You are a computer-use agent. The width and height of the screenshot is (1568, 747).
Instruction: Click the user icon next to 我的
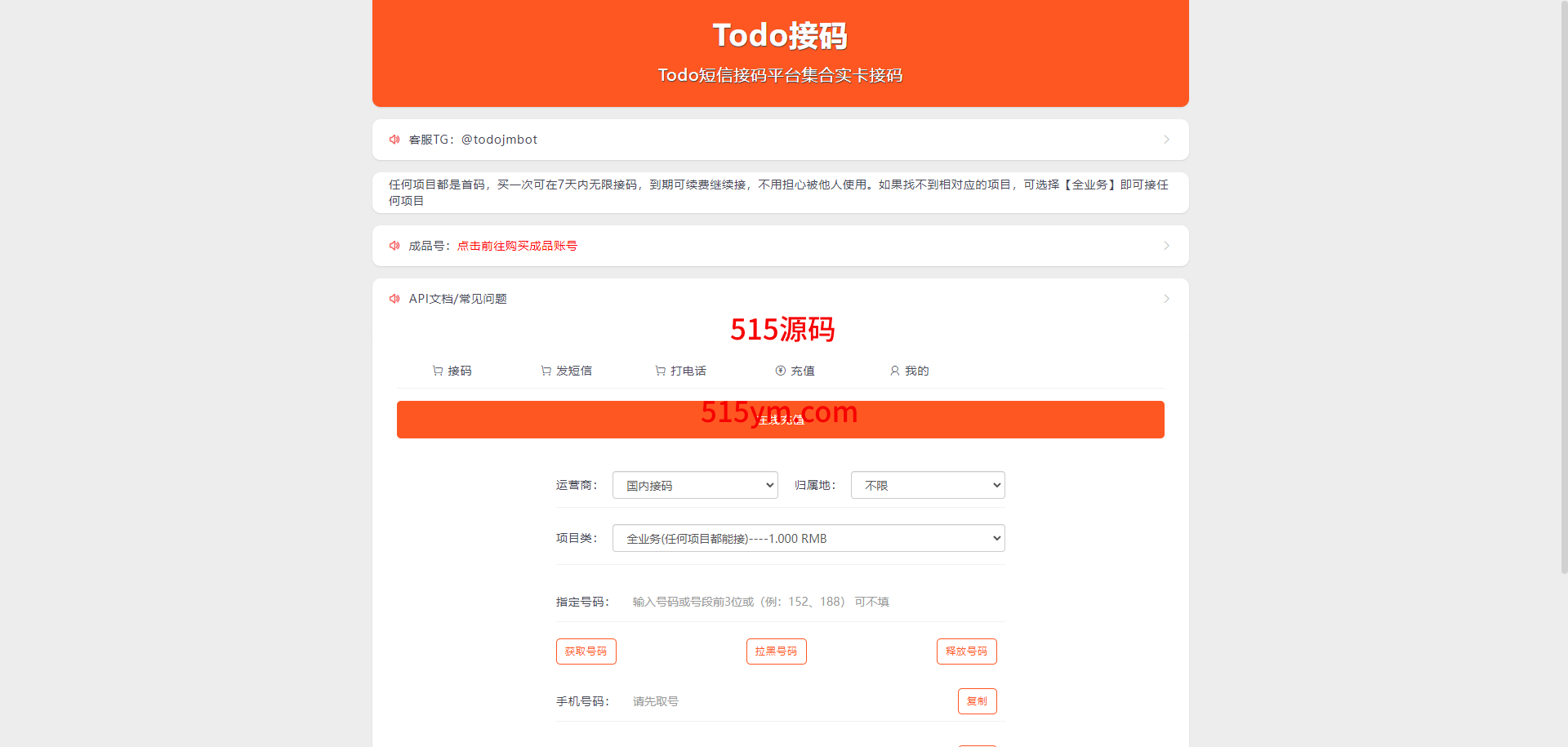pyautogui.click(x=895, y=371)
